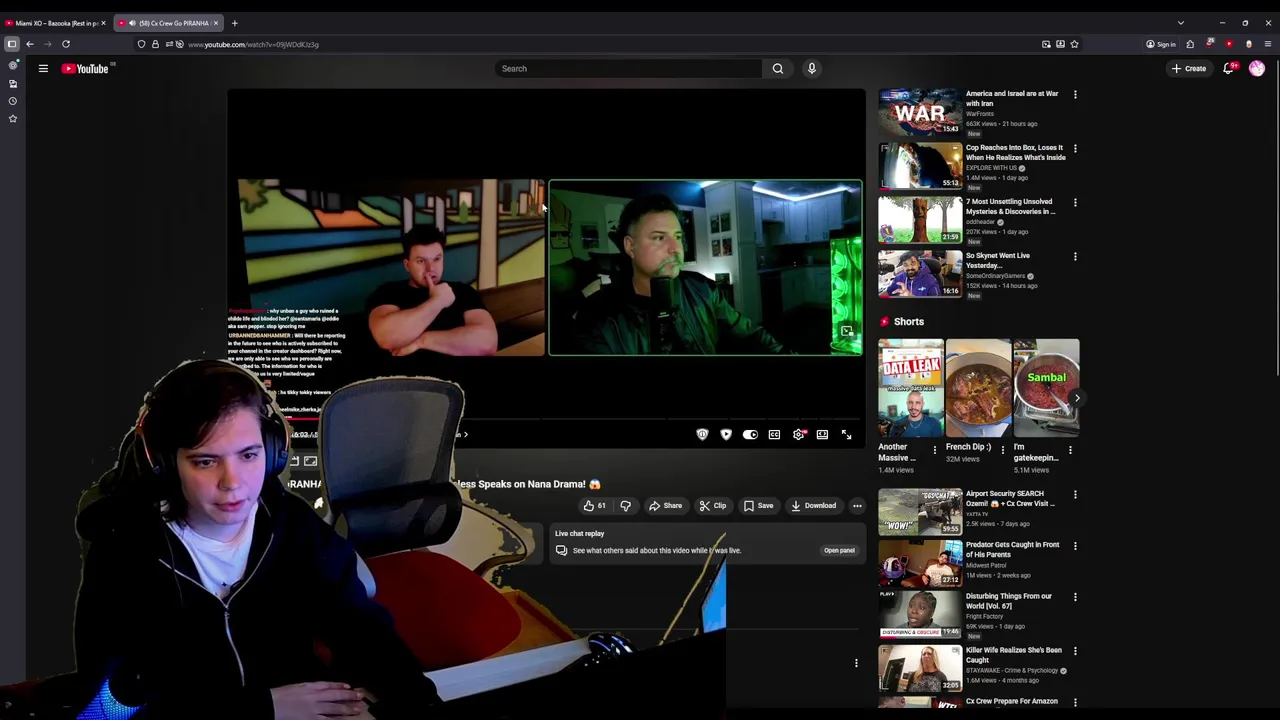This screenshot has width=1280, height=720.
Task: Open YouTube notifications bell
Action: click(x=1228, y=68)
